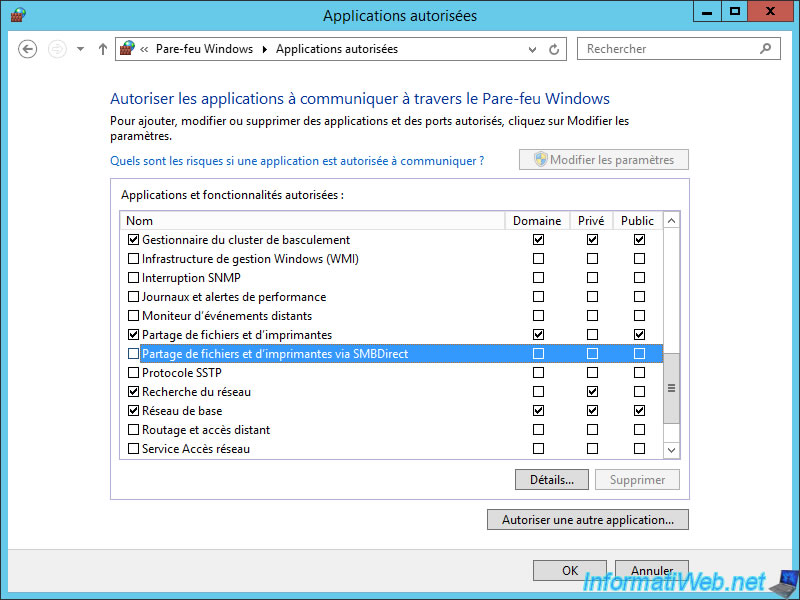Toggle Public for Gestionnaire du cluster
Image resolution: width=800 pixels, height=600 pixels.
tap(639, 239)
